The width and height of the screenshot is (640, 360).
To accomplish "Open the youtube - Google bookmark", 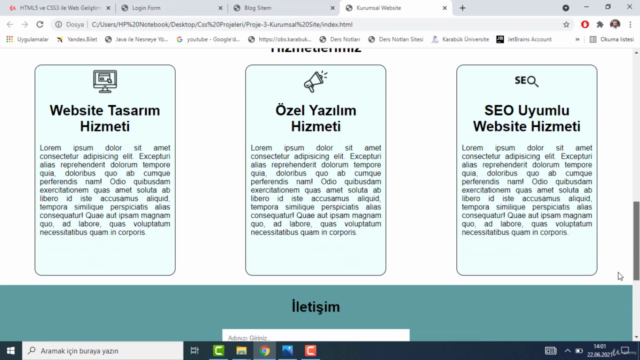I will pyautogui.click(x=208, y=39).
